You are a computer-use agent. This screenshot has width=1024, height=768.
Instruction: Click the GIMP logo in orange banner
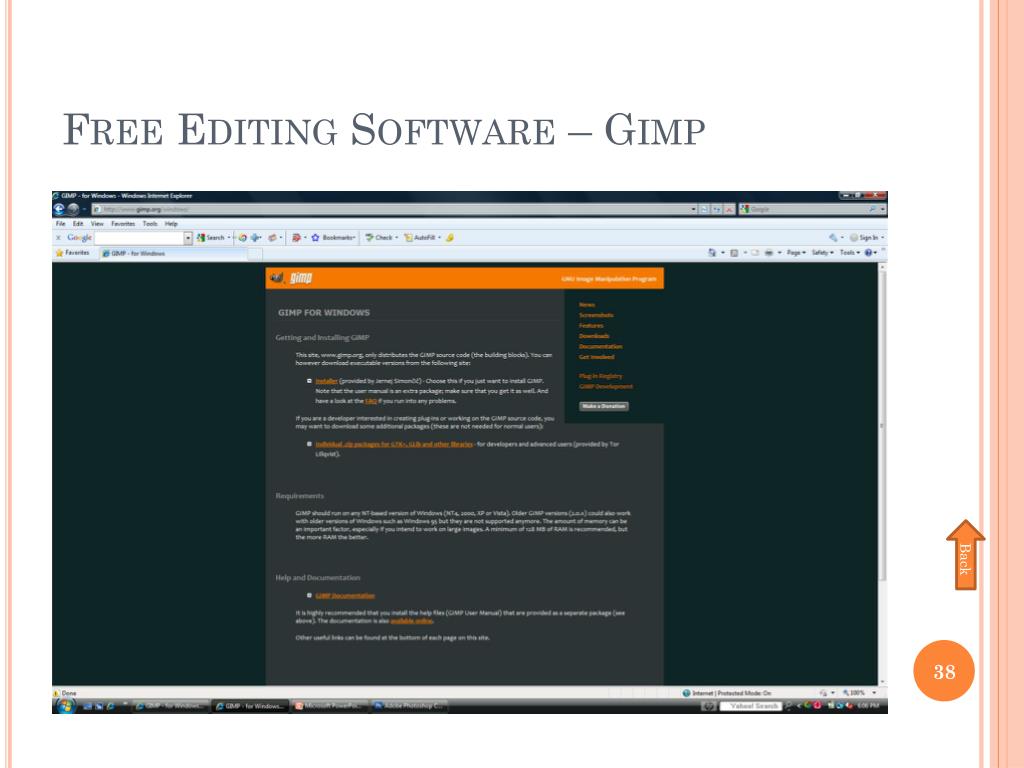[291, 278]
